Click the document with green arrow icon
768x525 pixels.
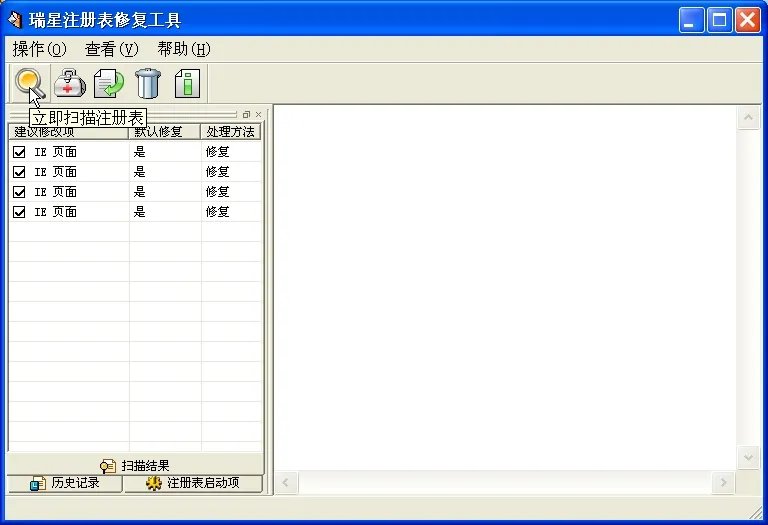(x=109, y=84)
